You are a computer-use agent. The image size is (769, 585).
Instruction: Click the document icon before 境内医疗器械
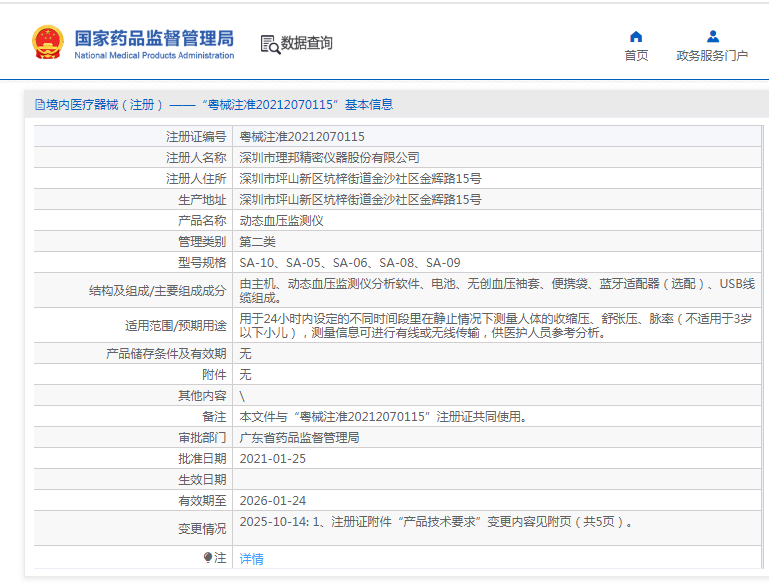point(39,105)
